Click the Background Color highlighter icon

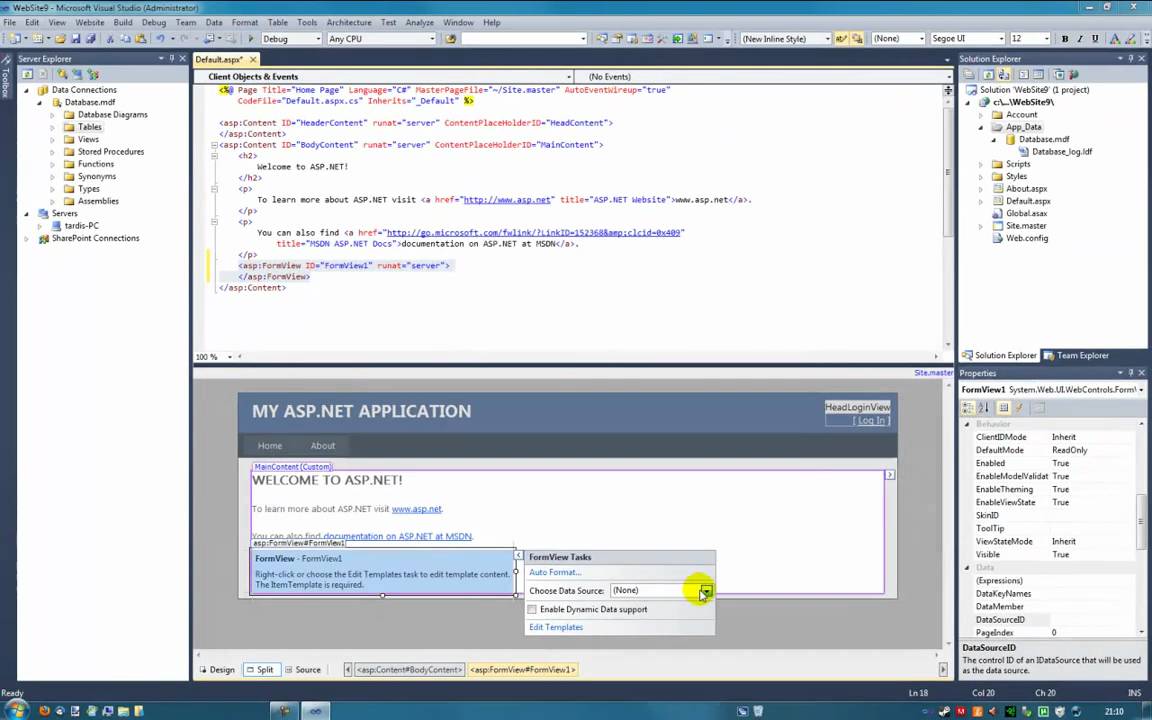1132,39
